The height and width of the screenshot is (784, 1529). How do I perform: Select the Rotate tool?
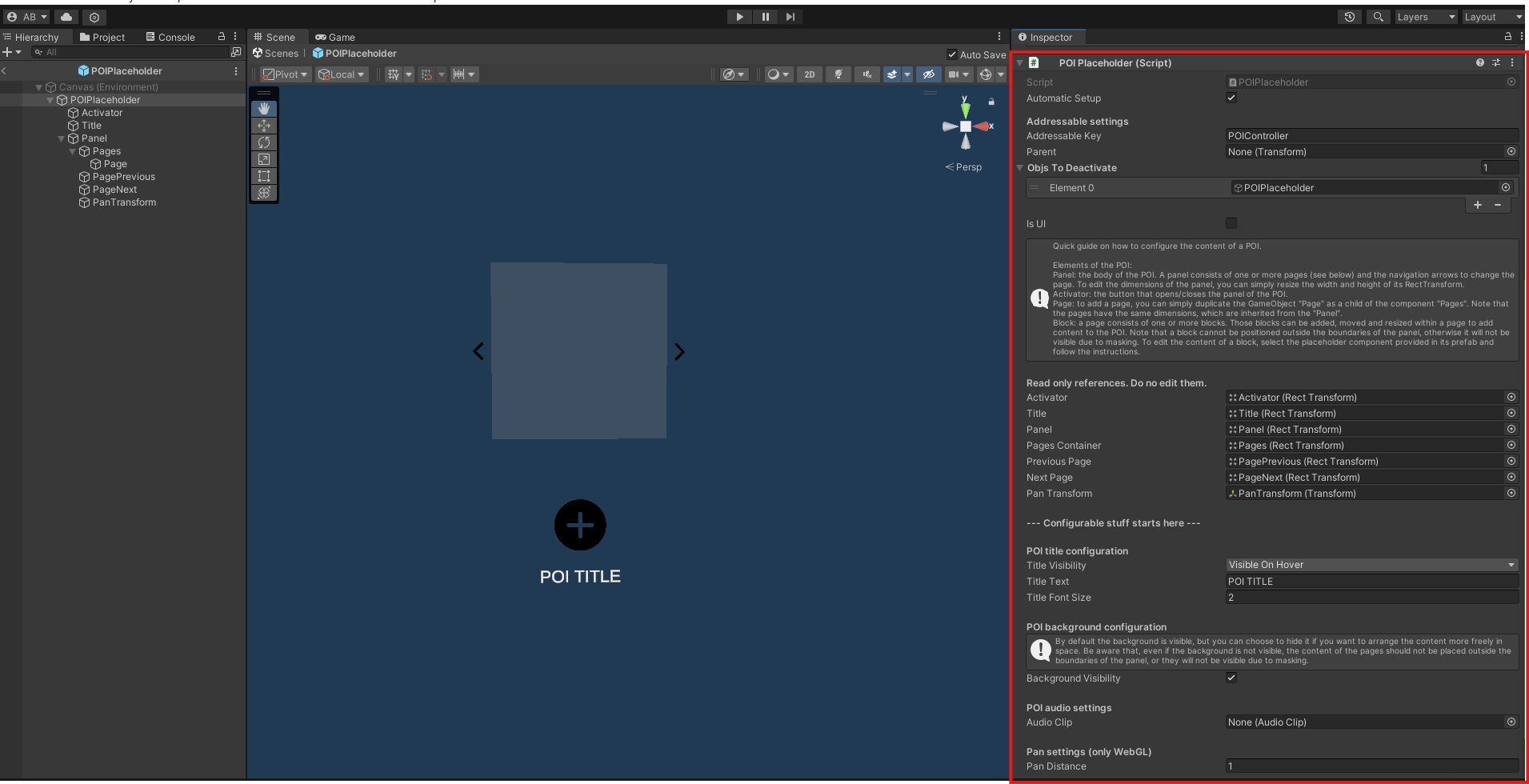pos(264,142)
